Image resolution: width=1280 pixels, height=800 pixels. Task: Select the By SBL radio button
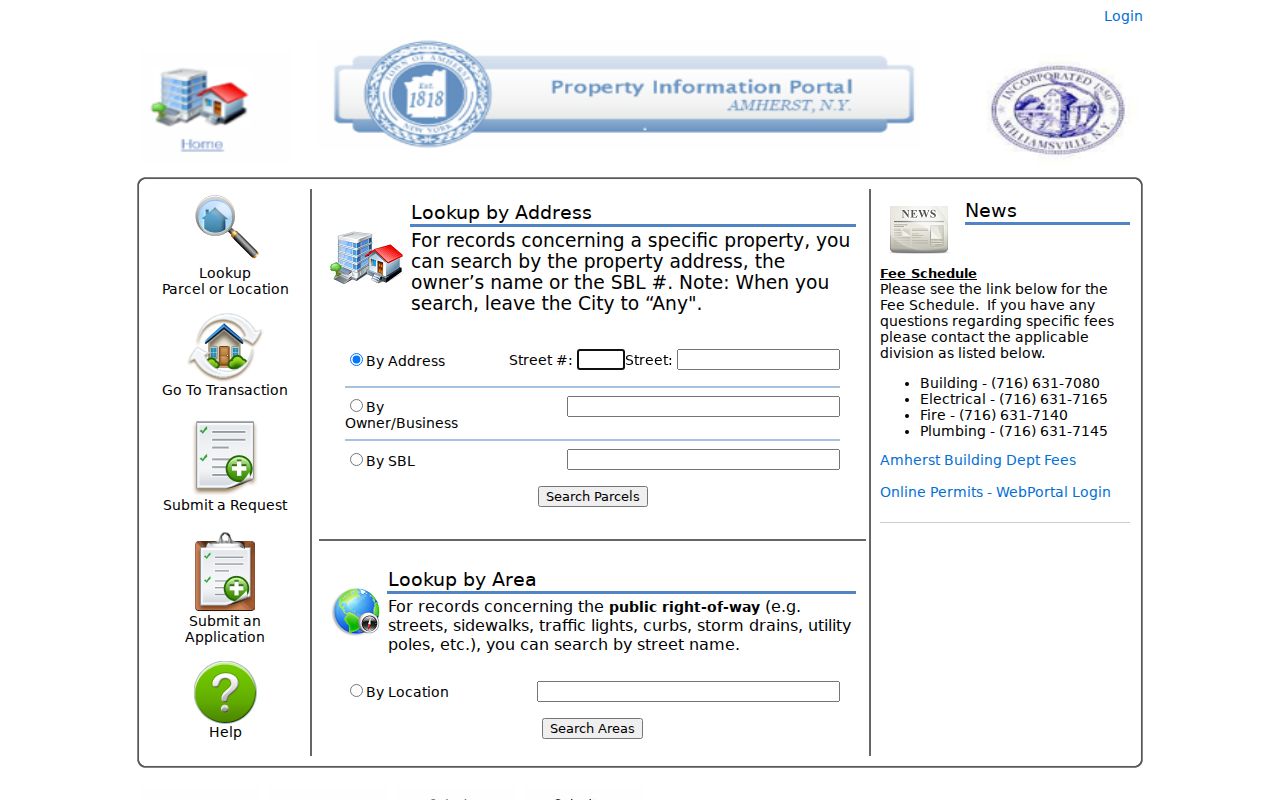356,460
